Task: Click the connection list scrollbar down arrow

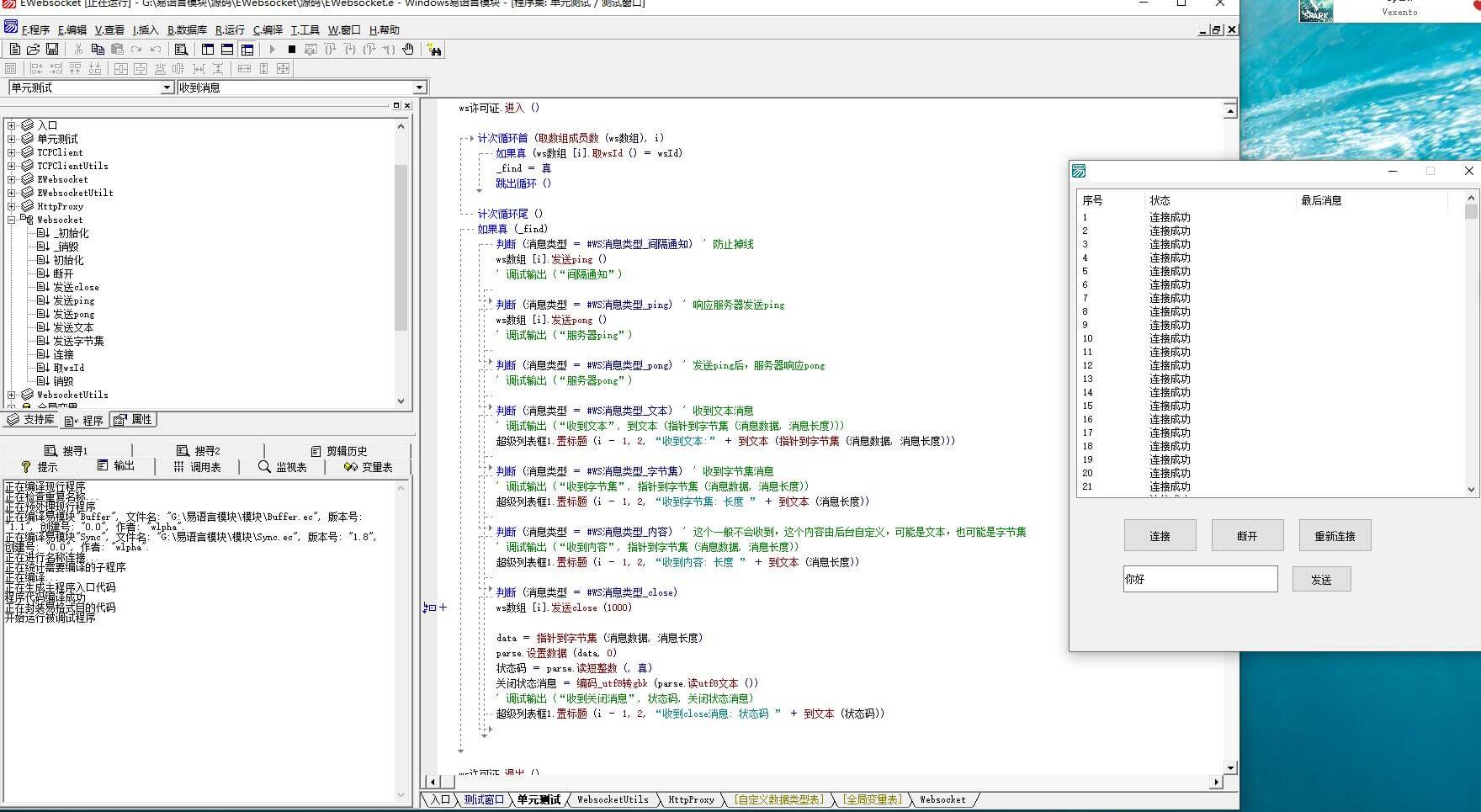Action: 1471,489
